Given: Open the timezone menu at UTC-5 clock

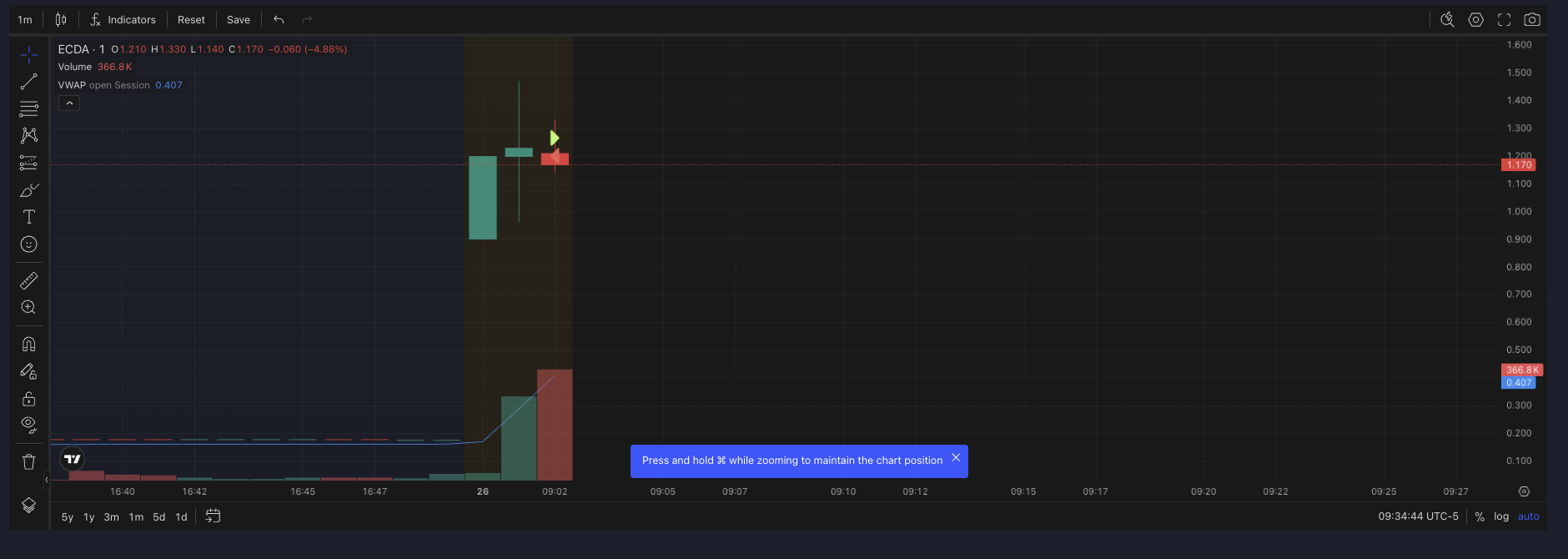Looking at the screenshot, I should click(1418, 516).
